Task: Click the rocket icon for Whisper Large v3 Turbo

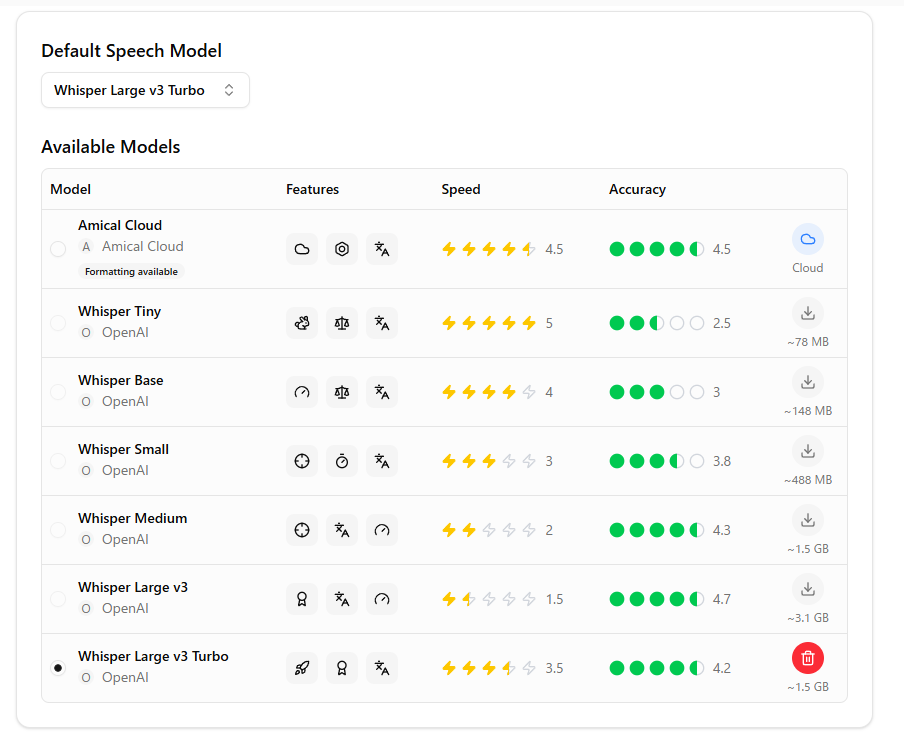Action: click(302, 668)
